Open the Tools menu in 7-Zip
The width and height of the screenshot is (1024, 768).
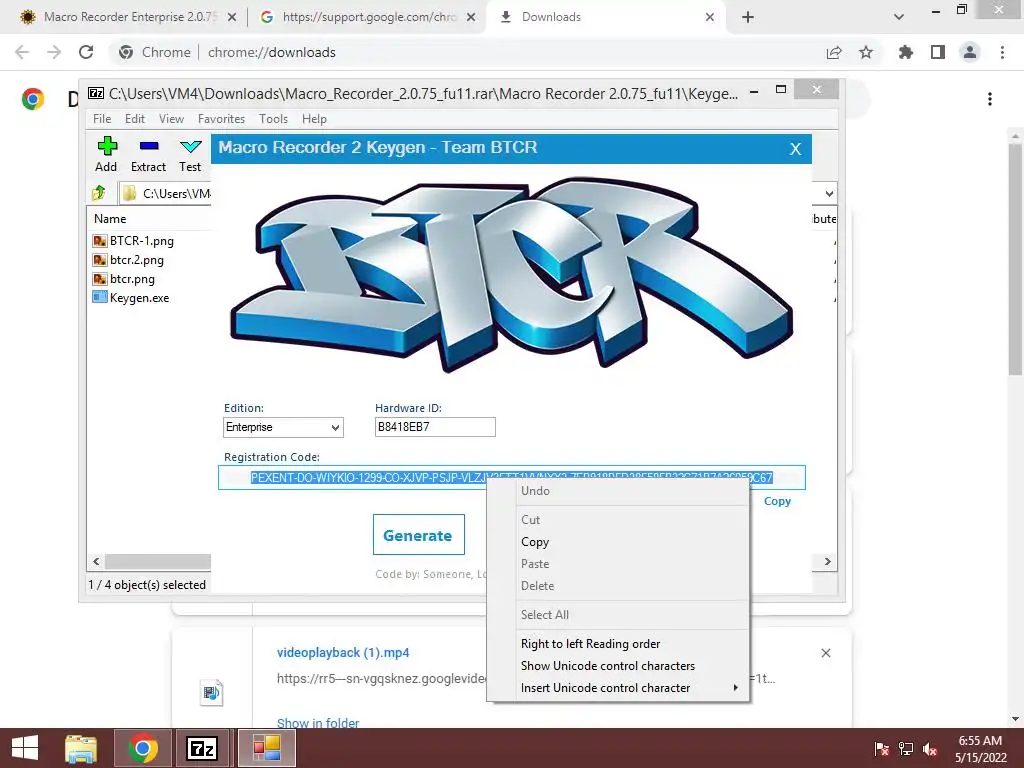pos(273,119)
